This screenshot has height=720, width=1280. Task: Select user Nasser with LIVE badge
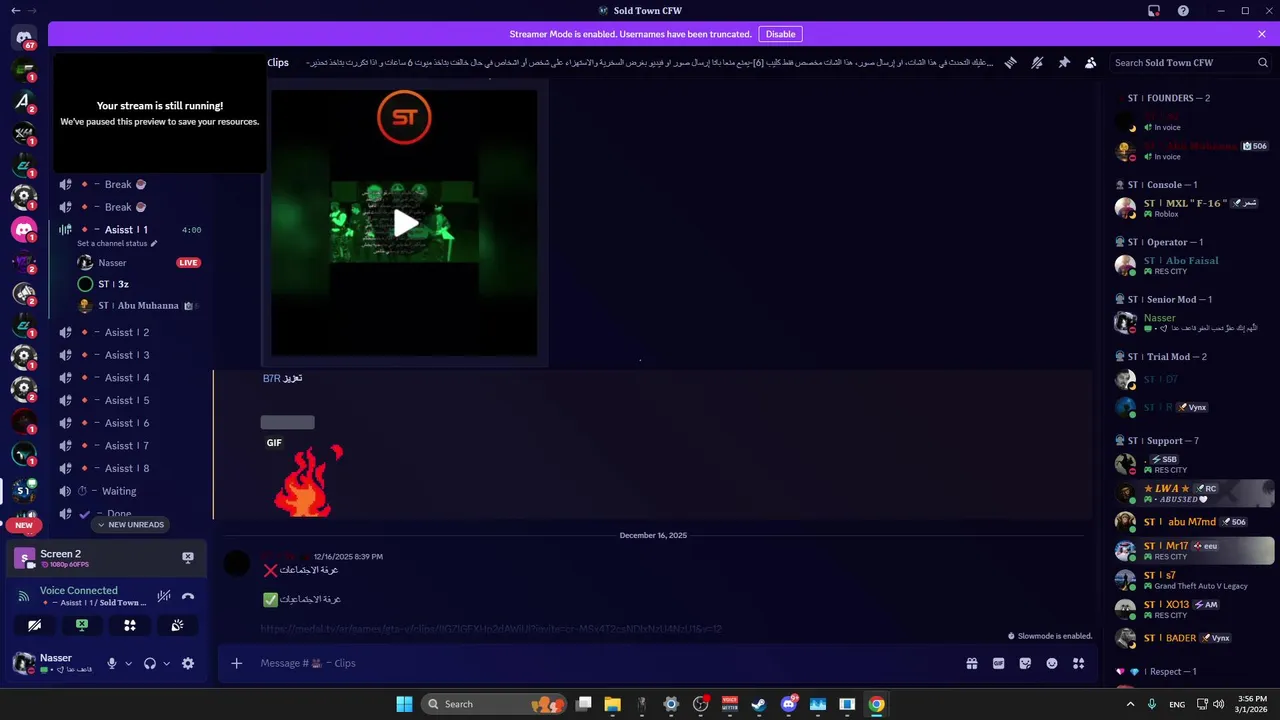(138, 263)
